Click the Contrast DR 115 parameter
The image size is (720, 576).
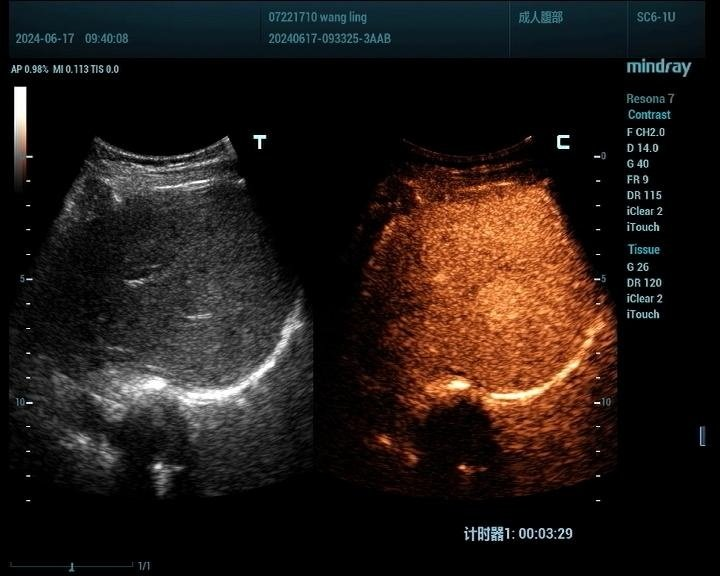(x=644, y=196)
